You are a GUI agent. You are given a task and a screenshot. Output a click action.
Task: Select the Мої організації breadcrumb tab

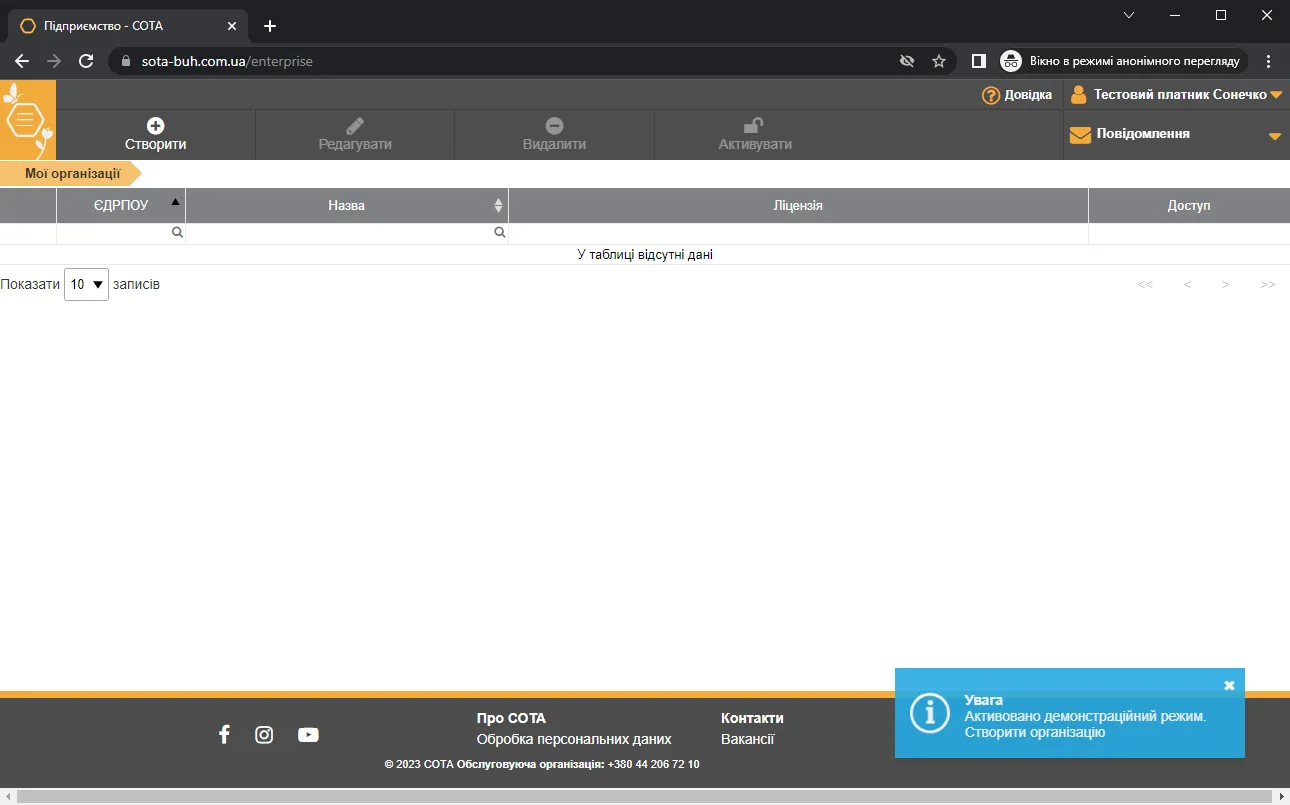click(72, 173)
